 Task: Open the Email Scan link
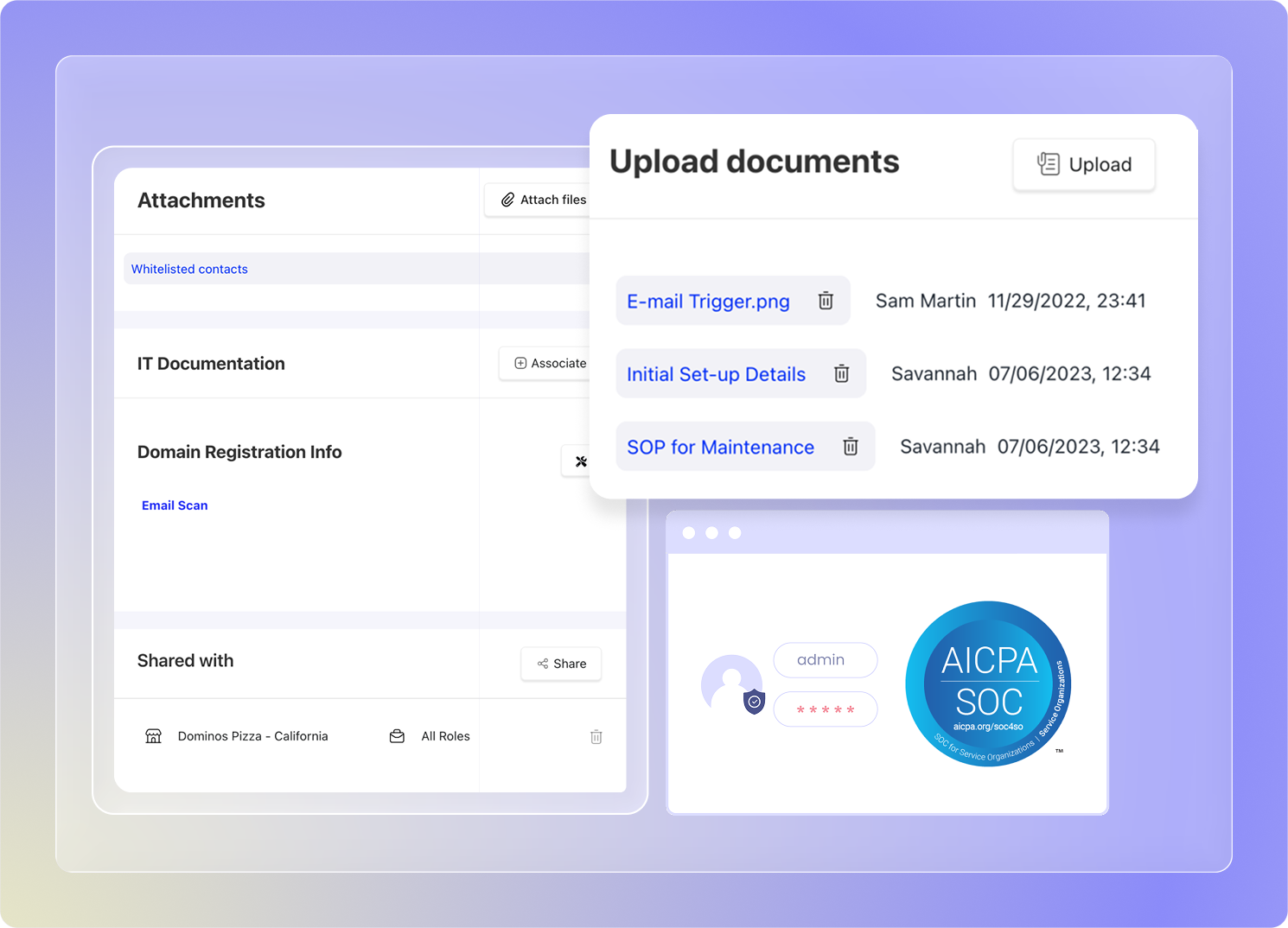point(175,505)
